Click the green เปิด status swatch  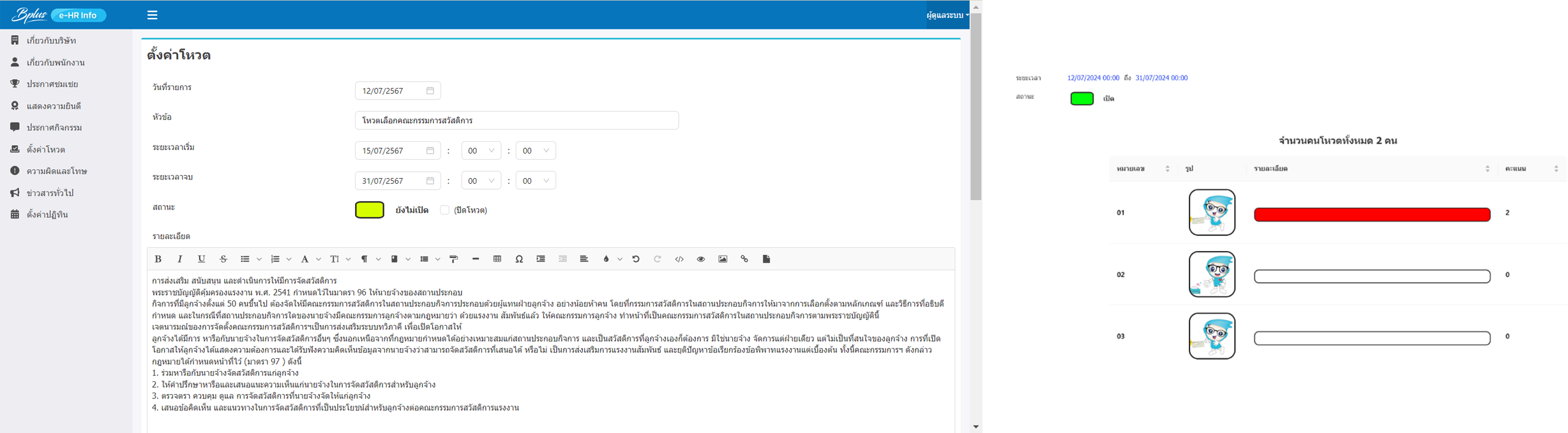1082,98
